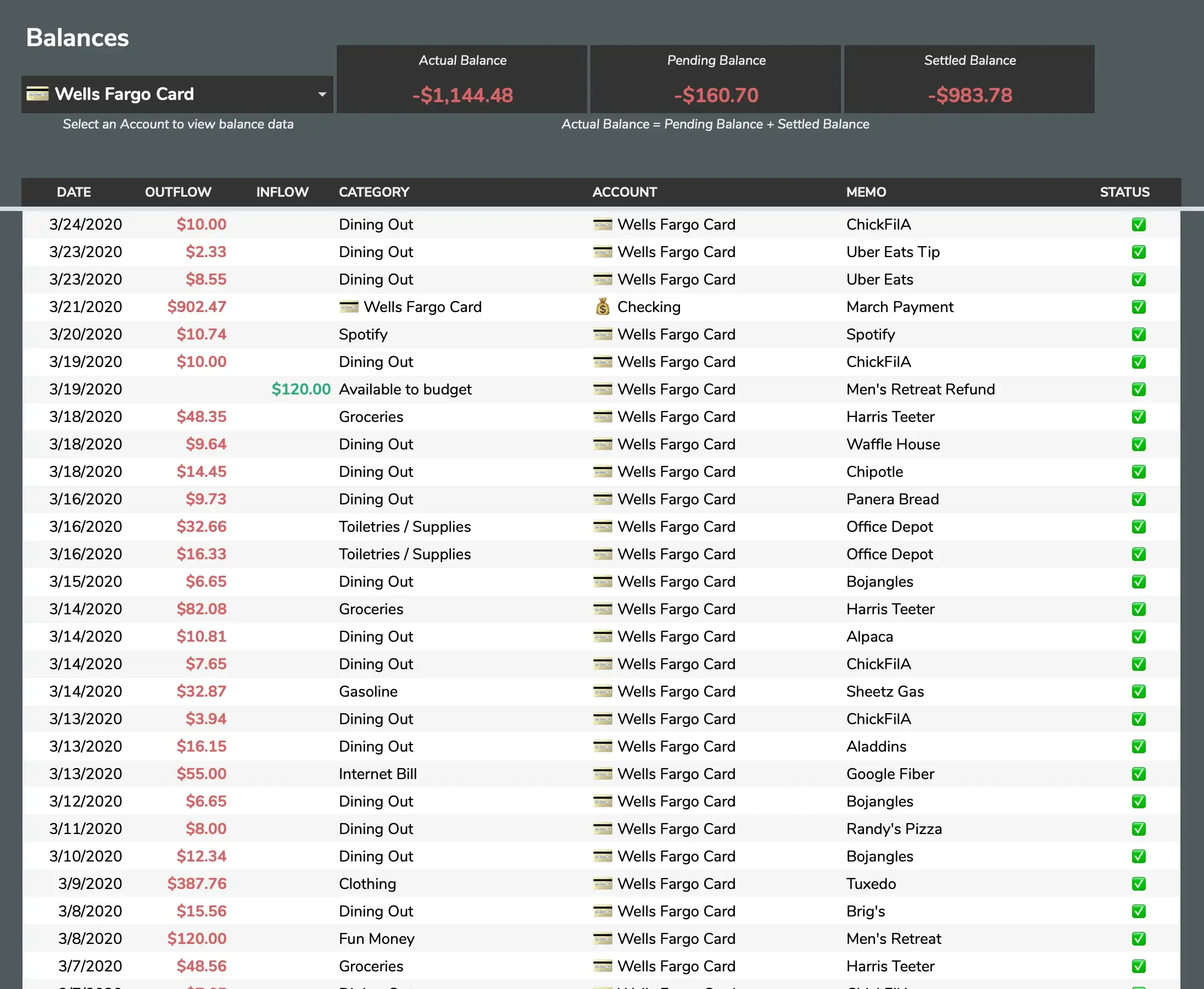Toggle status checkbox for Uber Eats Tip row

[x=1139, y=252]
